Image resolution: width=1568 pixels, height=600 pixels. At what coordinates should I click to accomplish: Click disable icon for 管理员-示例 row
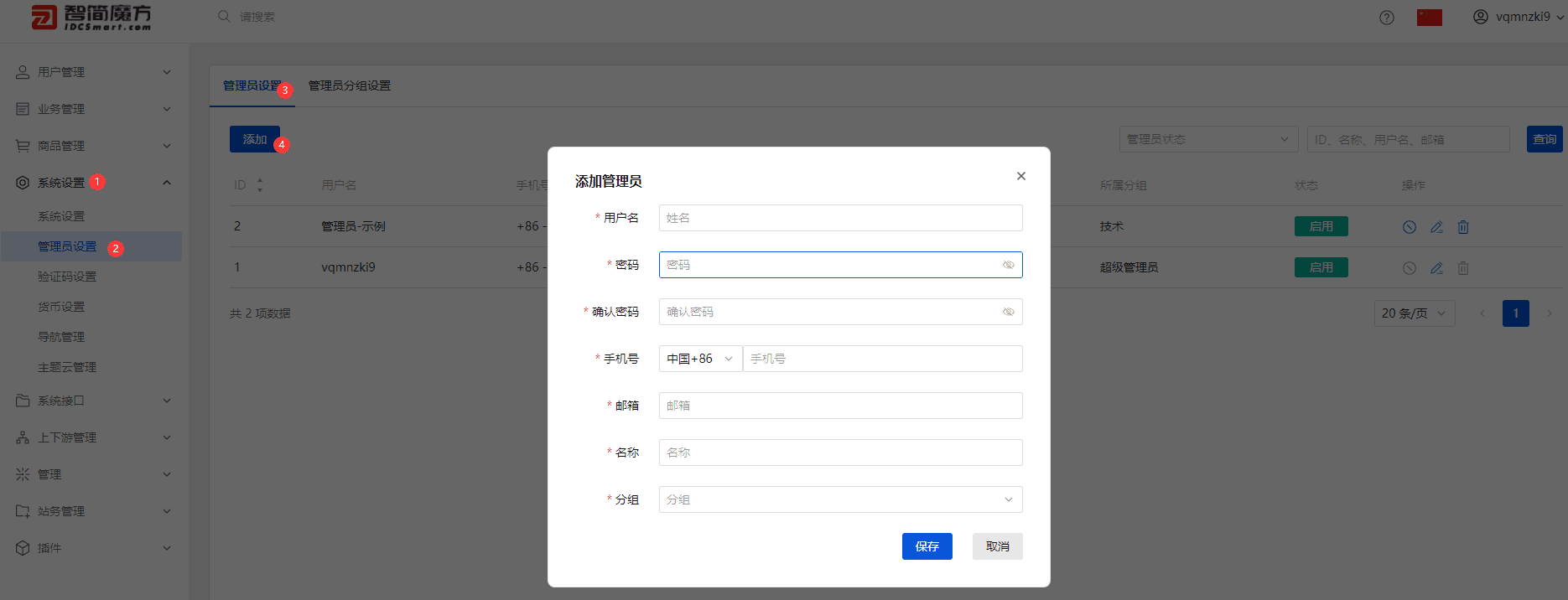coord(1410,227)
